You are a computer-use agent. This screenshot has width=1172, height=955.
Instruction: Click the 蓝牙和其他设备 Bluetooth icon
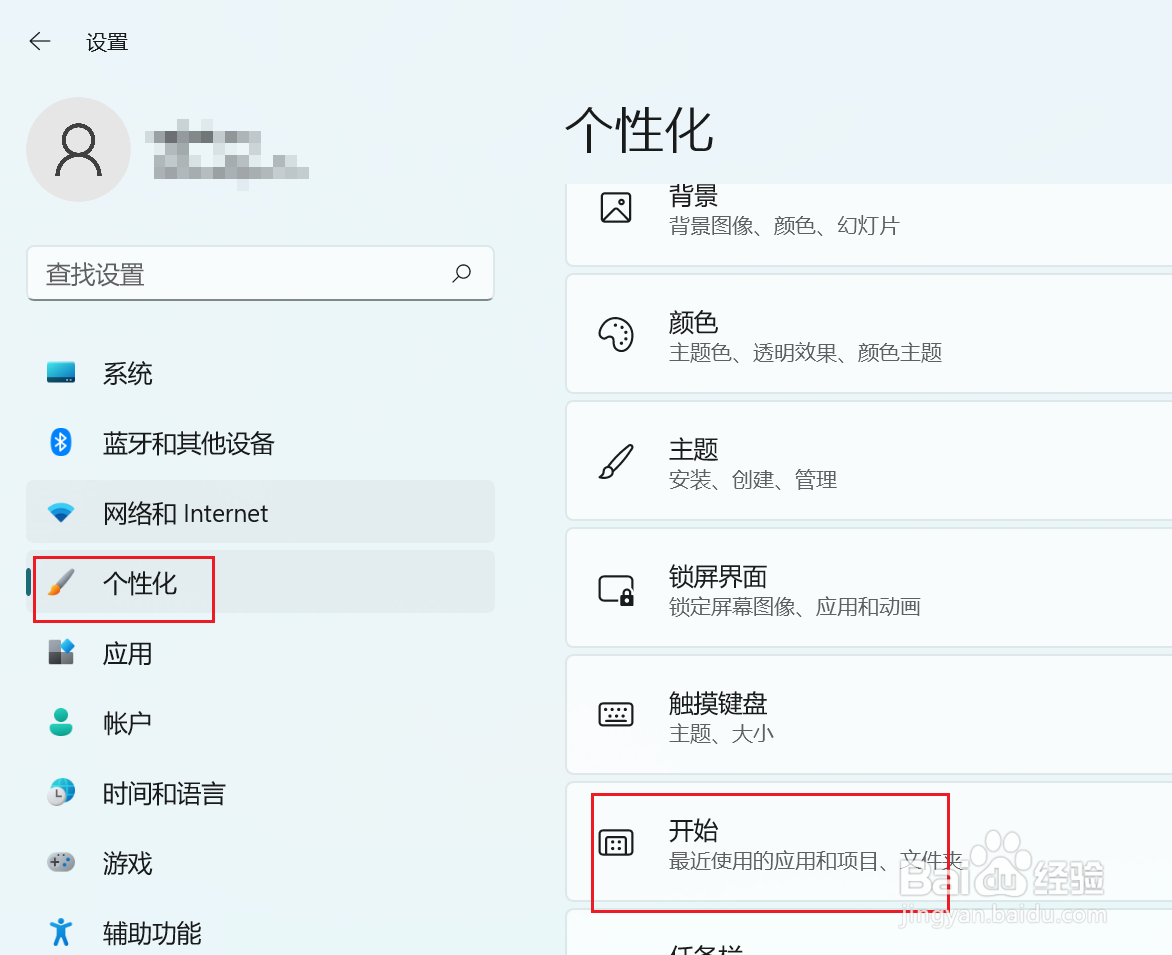[x=61, y=443]
